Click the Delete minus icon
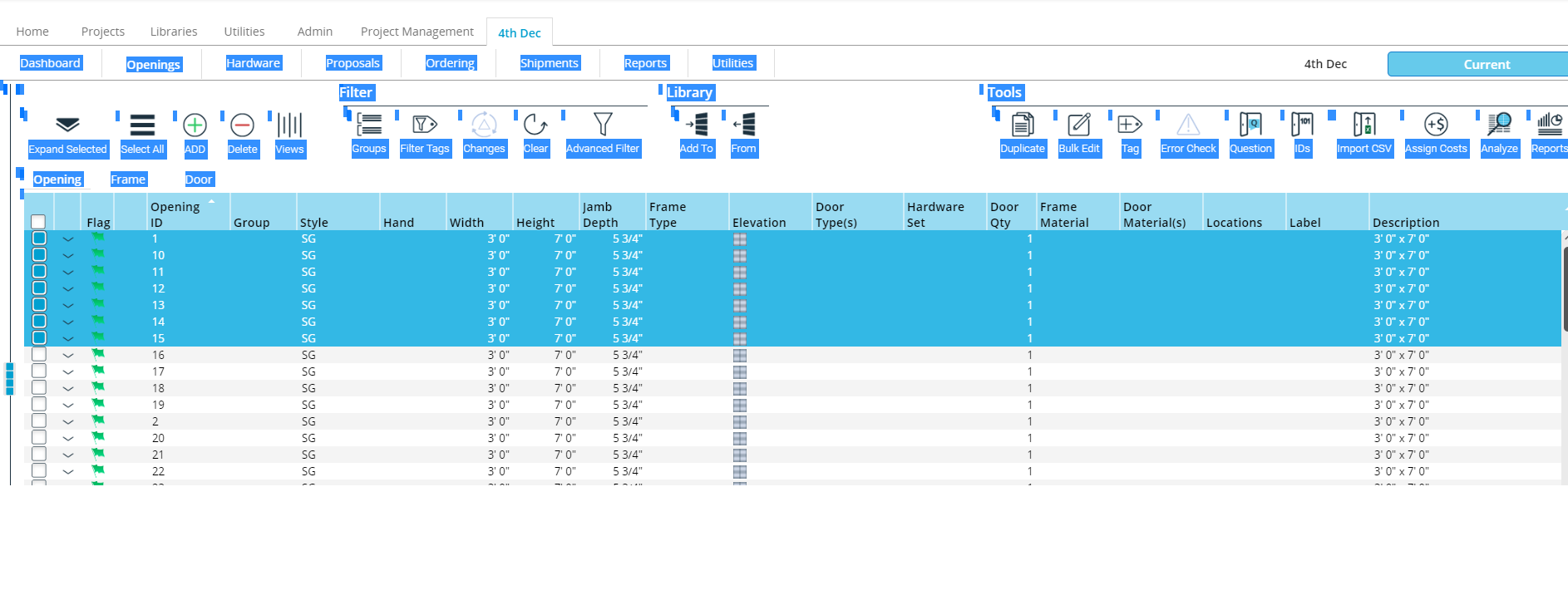1568x600 pixels. [242, 125]
